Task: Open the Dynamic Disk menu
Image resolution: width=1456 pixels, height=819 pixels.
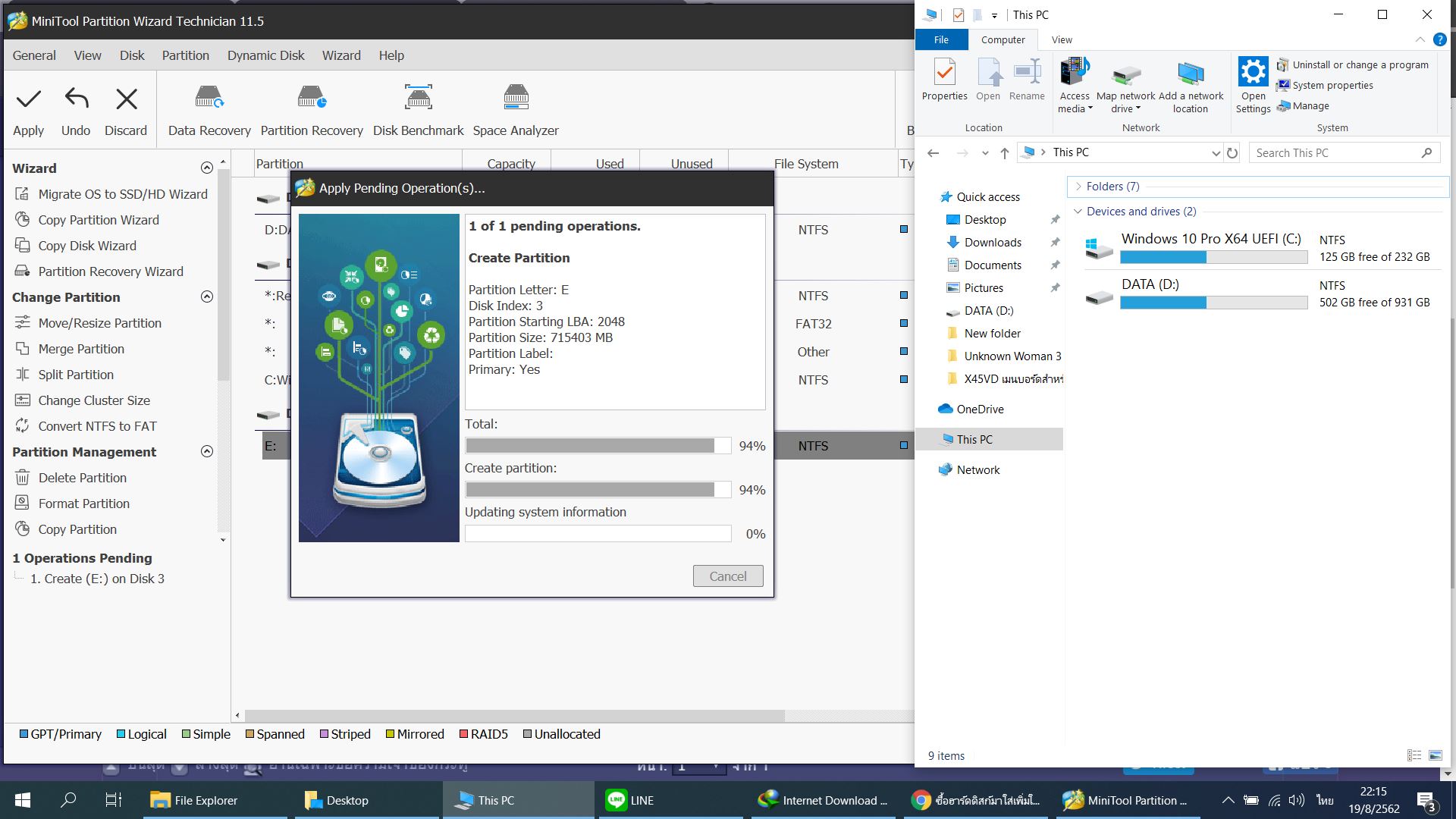Action: click(x=265, y=55)
